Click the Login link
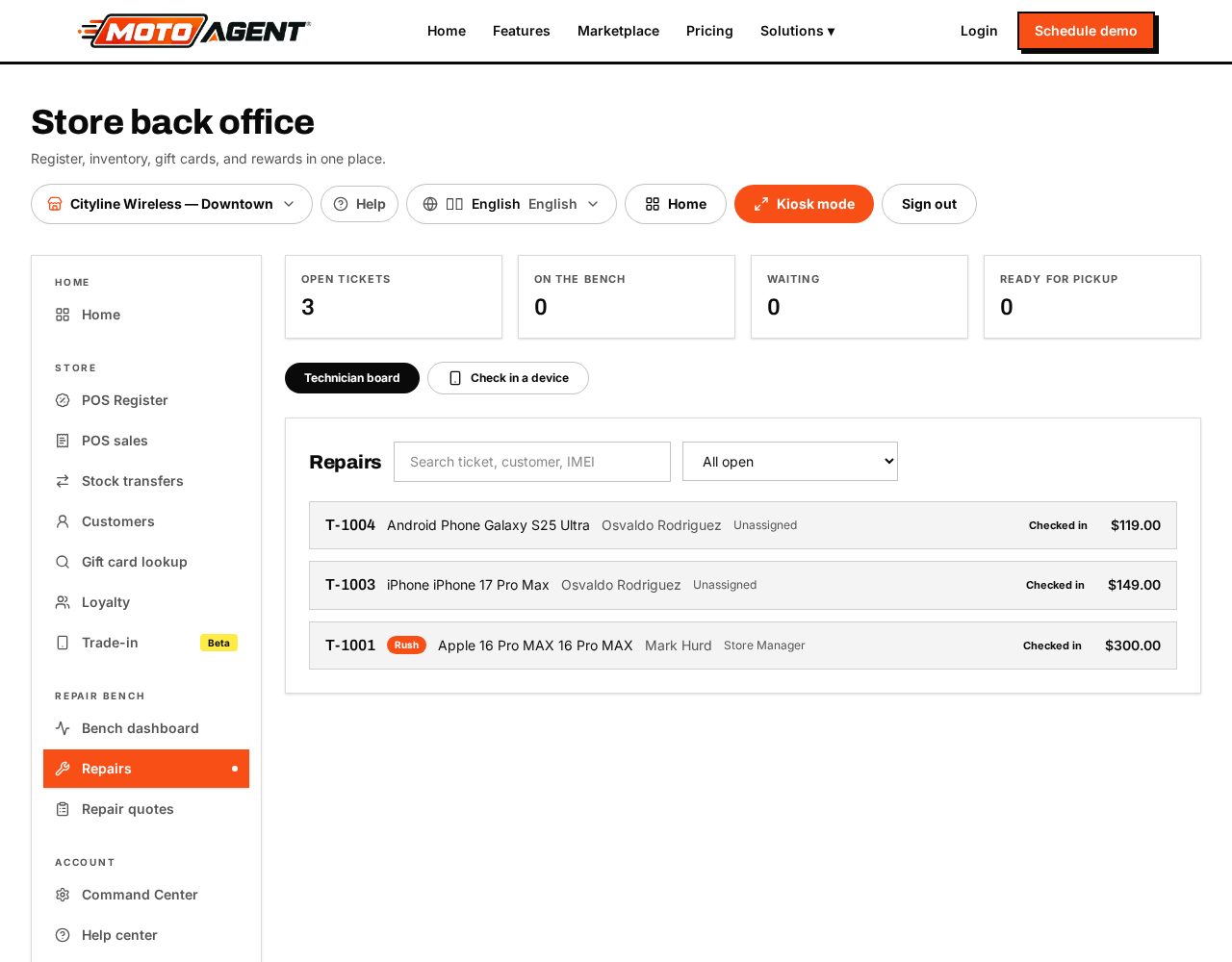1232x962 pixels. coord(979,31)
